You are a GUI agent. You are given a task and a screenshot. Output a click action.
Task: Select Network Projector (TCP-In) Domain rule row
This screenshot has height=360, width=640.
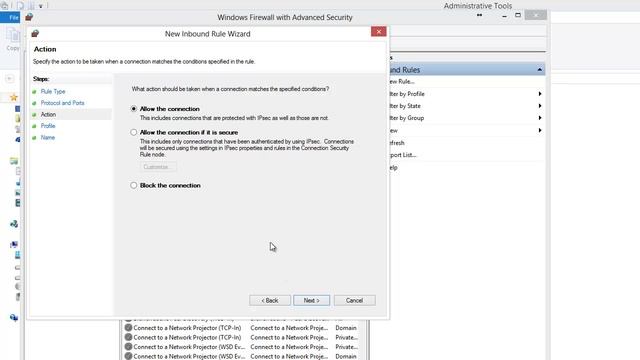pyautogui.click(x=243, y=328)
